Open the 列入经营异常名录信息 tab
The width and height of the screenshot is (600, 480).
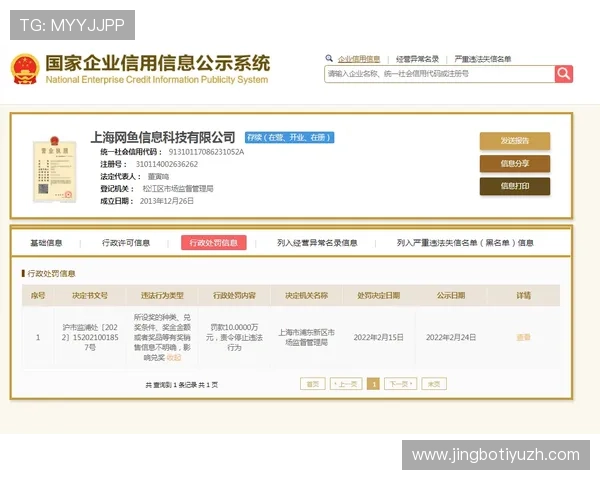tap(317, 243)
